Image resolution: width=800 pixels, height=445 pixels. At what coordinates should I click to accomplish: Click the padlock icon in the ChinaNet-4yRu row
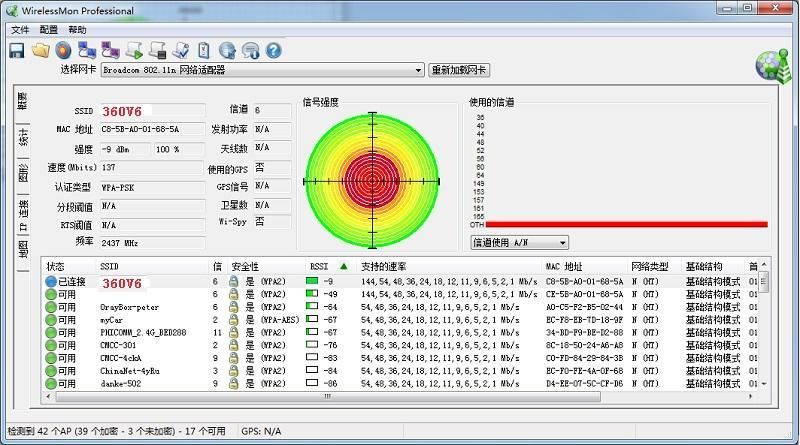click(233, 370)
